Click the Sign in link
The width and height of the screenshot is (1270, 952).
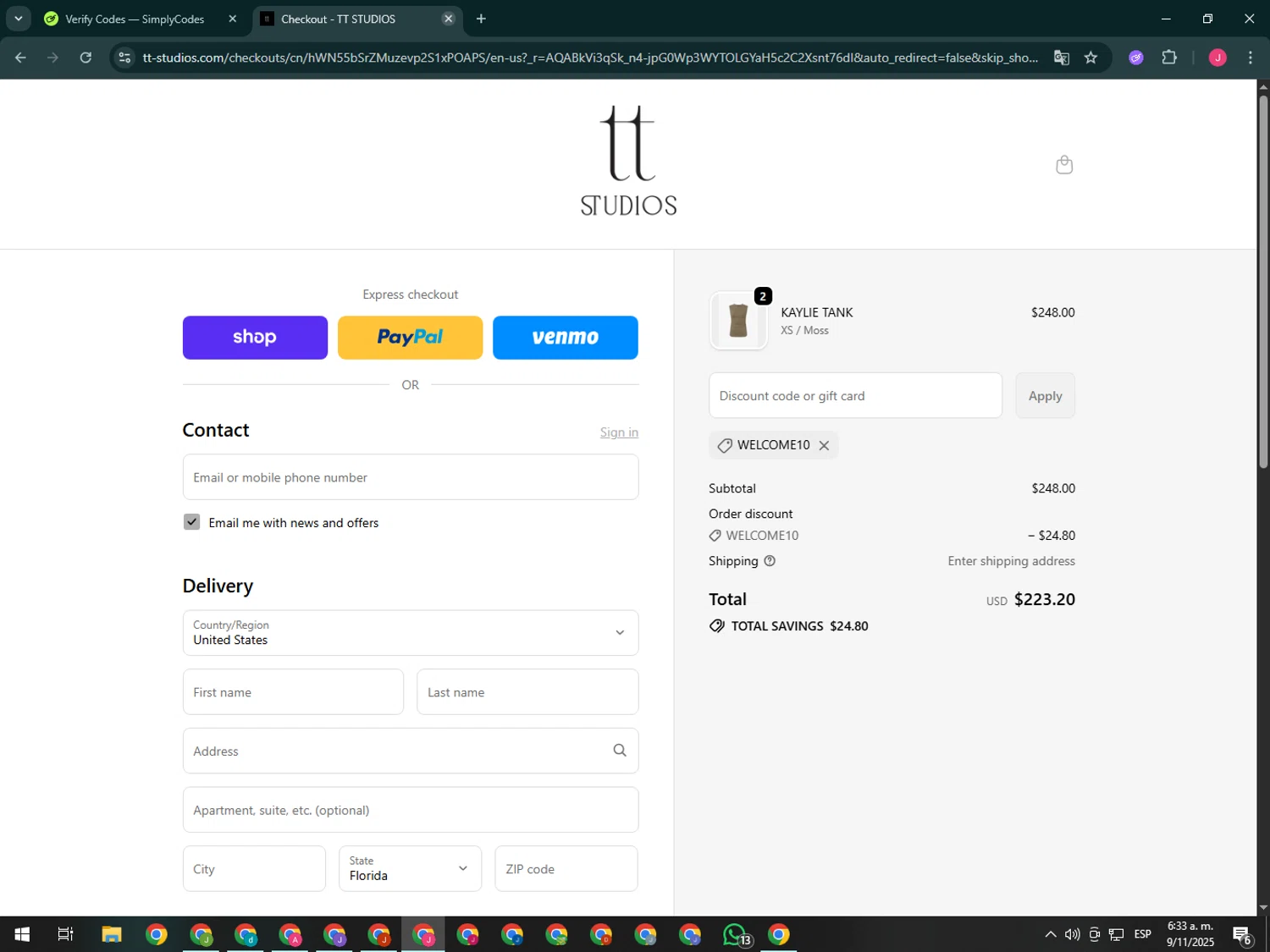(x=619, y=432)
